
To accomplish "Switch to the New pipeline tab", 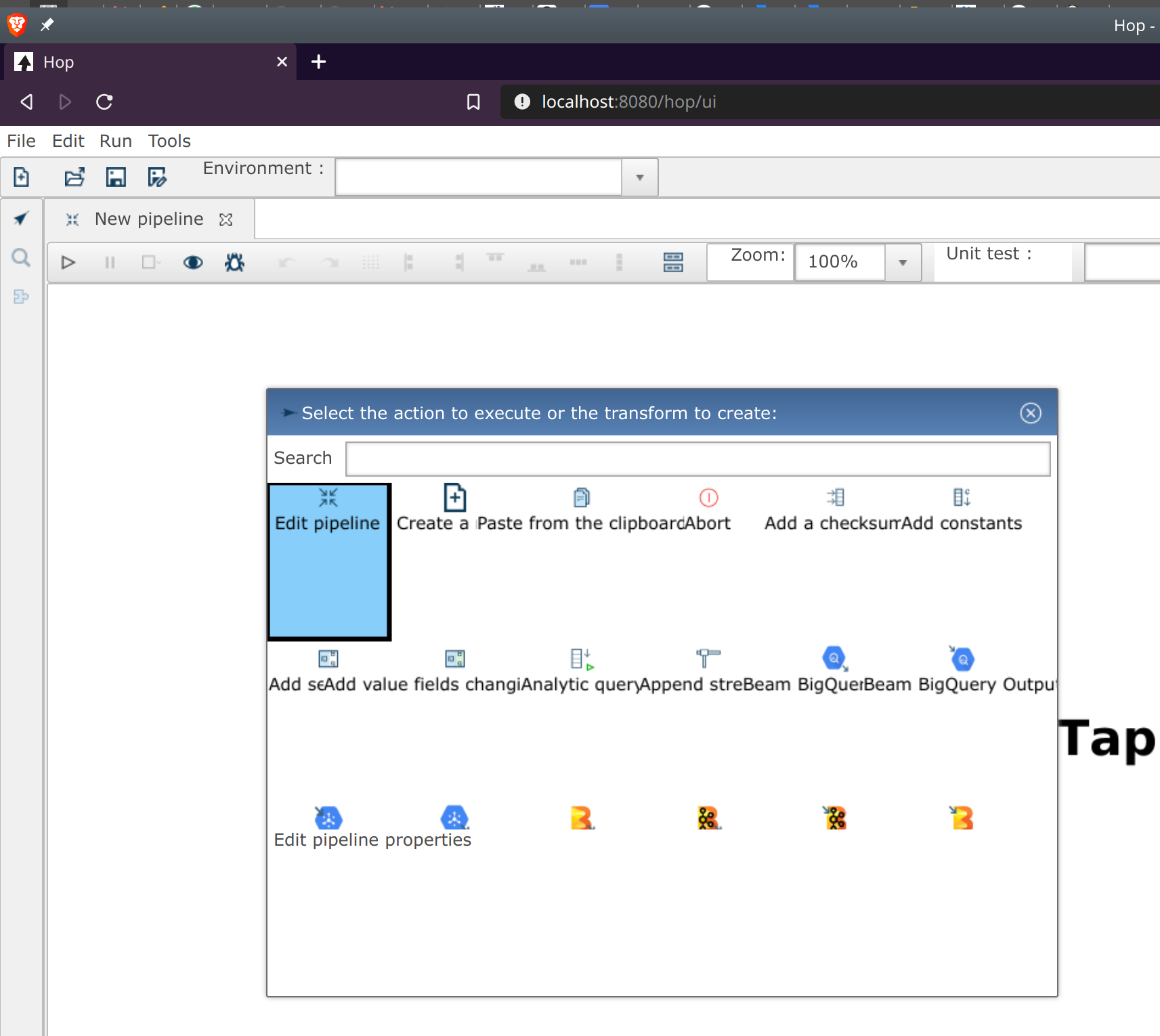I will pyautogui.click(x=149, y=219).
